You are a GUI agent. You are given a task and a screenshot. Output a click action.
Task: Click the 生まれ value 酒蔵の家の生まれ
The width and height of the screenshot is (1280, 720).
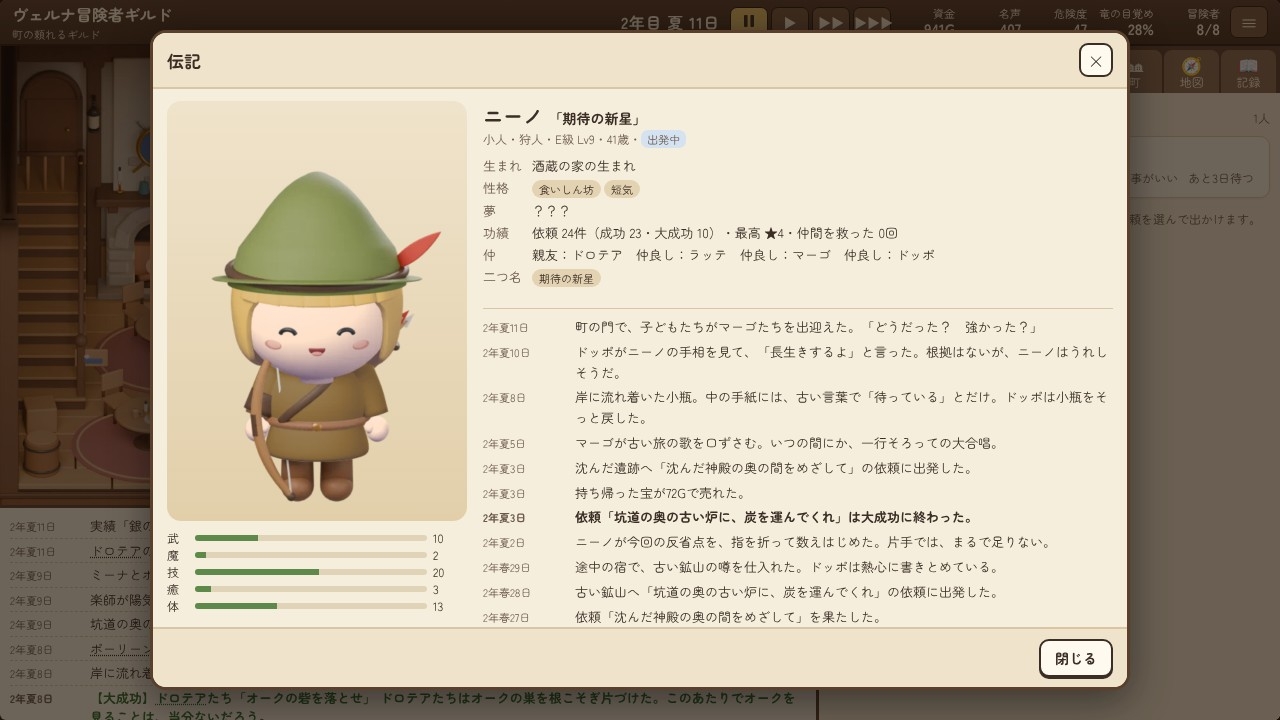click(x=584, y=166)
